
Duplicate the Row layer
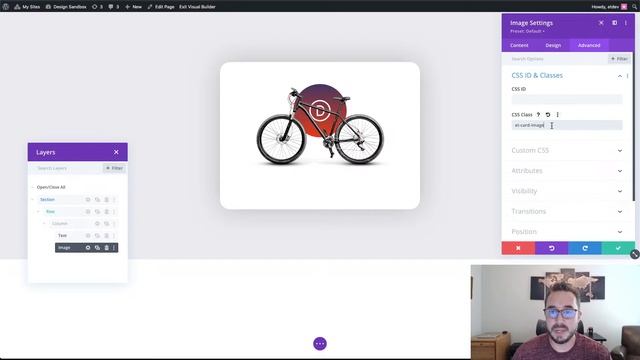(x=97, y=211)
